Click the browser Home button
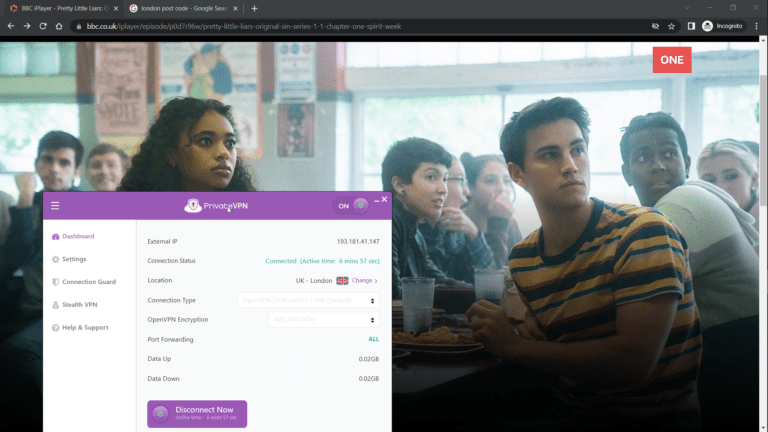This screenshot has width=768, height=432. click(59, 26)
